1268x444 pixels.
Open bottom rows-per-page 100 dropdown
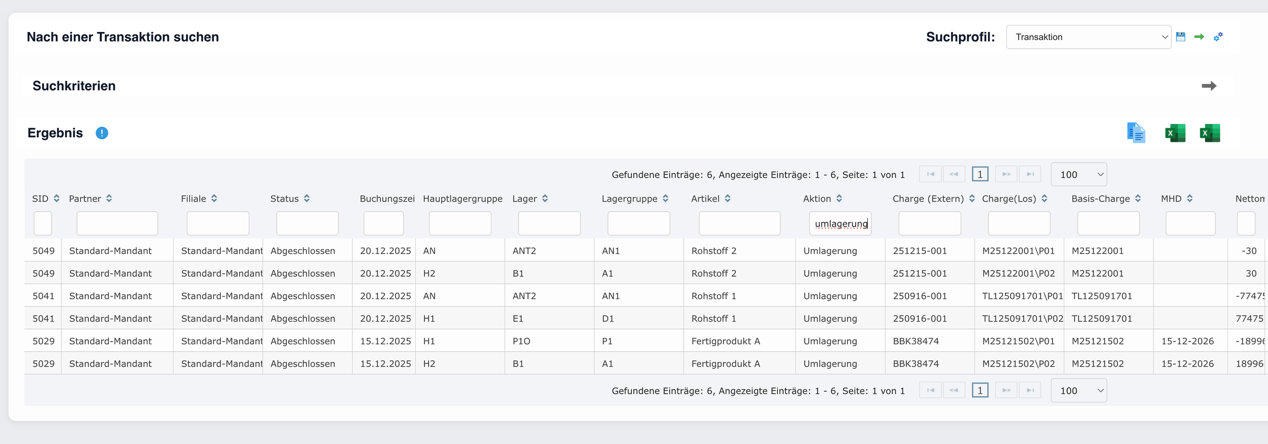(1079, 390)
